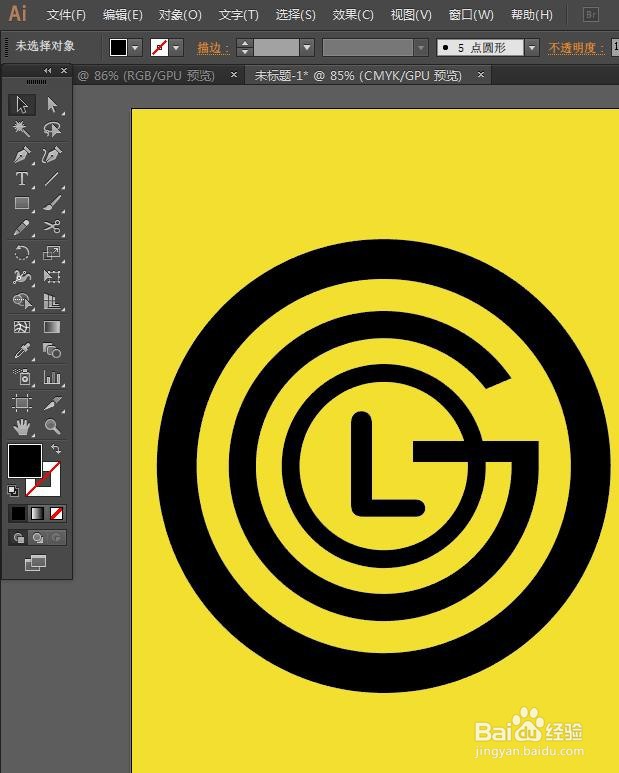
Task: Select the Mesh tool
Action: [22, 327]
